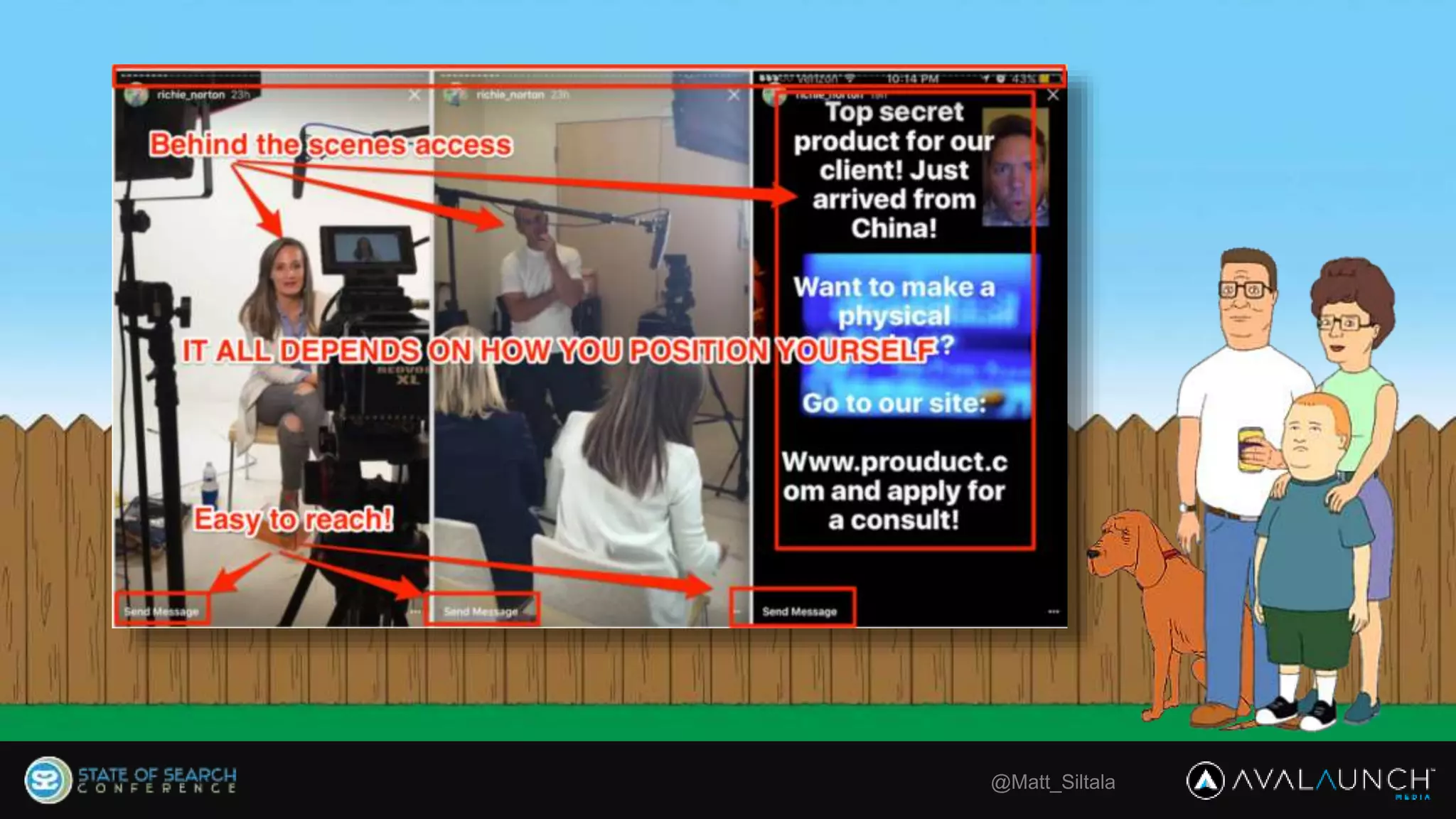
Task: Click the 10:14 PM clock in status bar
Action: tap(912, 78)
